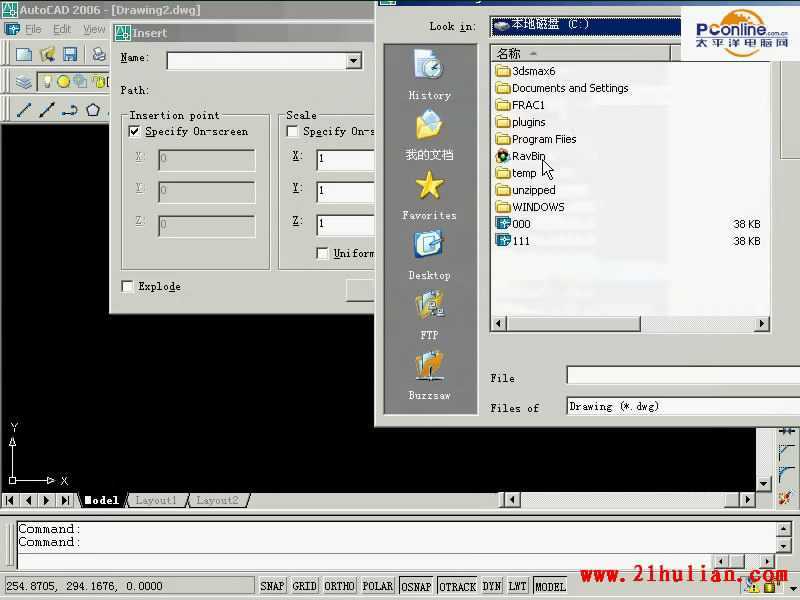Viewport: 800px width, 600px height.
Task: Click the file list horizontal scrollbar thumb
Action: tap(573, 323)
